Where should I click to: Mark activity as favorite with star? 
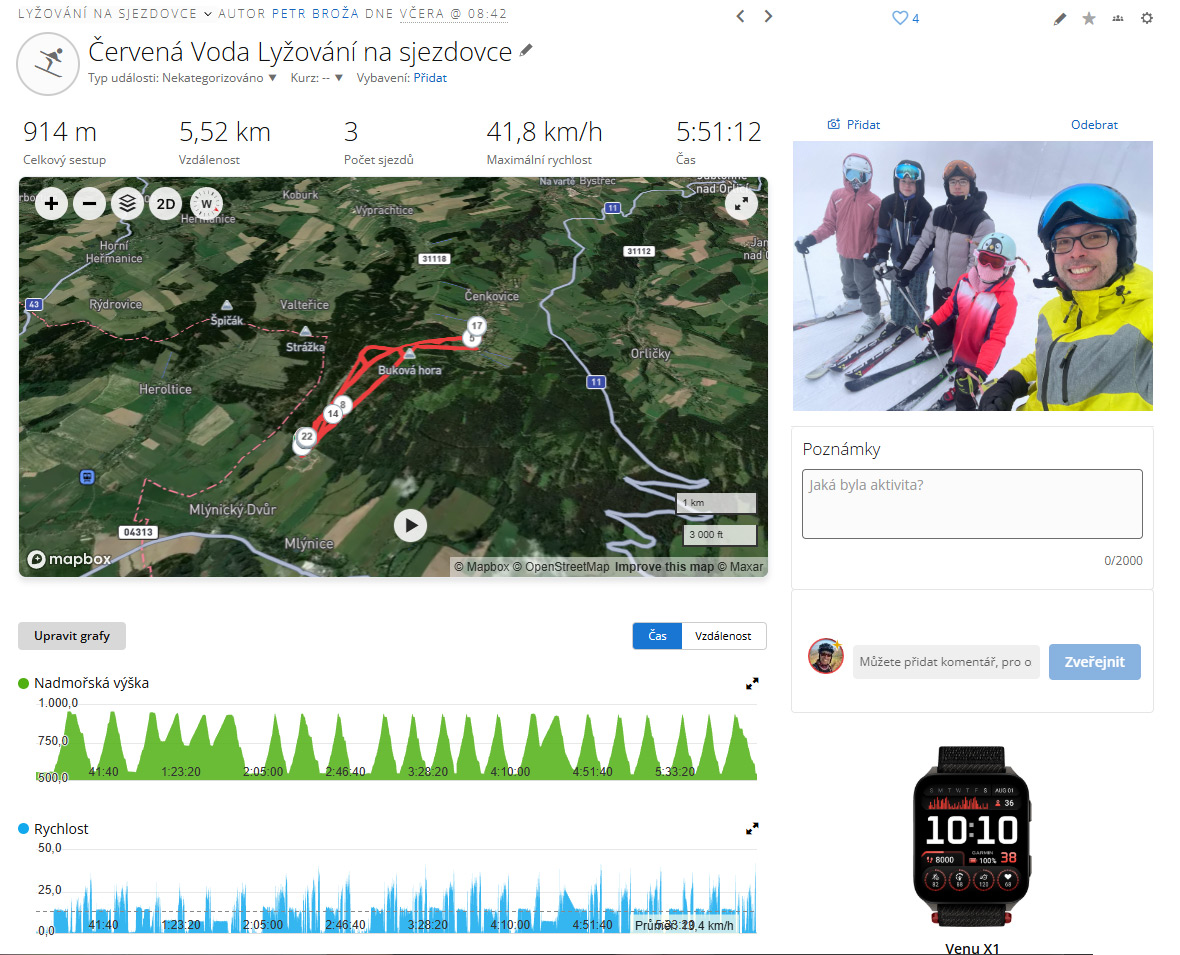(1089, 18)
